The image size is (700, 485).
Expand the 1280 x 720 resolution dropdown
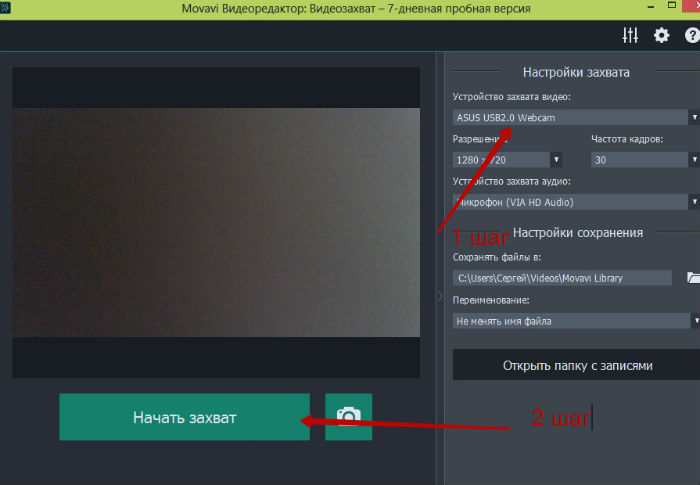click(x=507, y=160)
